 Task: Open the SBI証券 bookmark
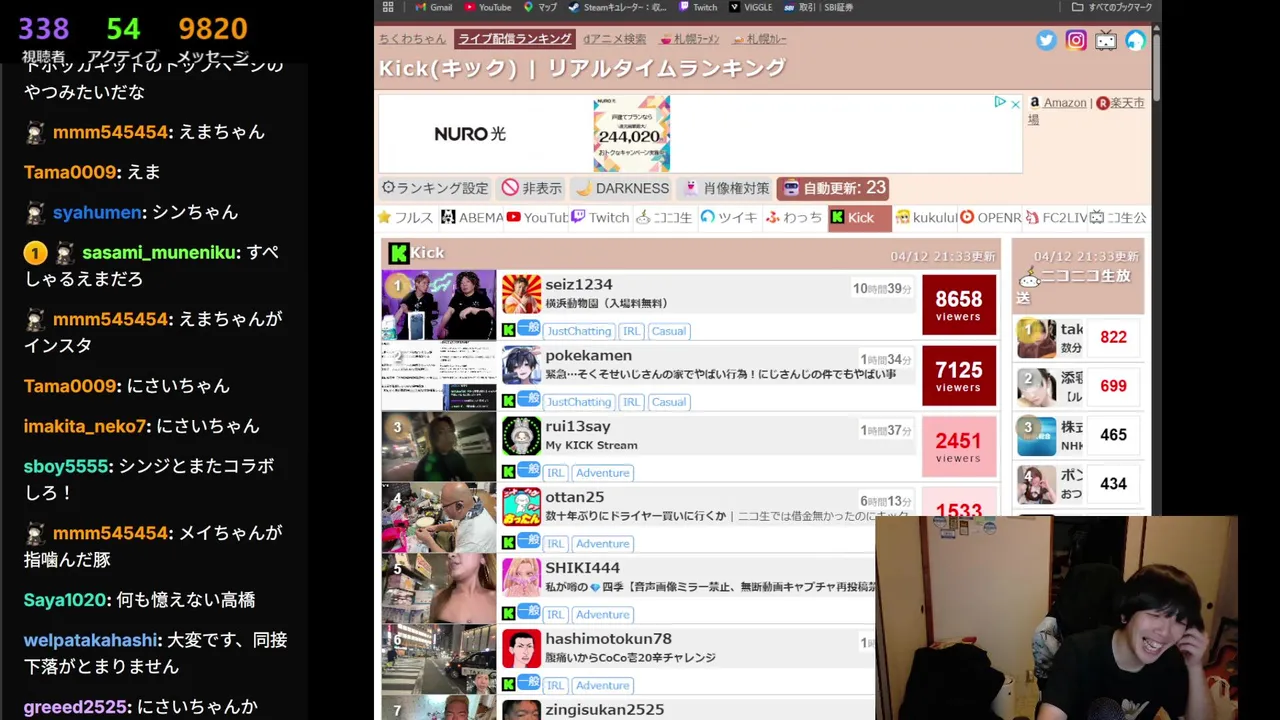pyautogui.click(x=819, y=7)
